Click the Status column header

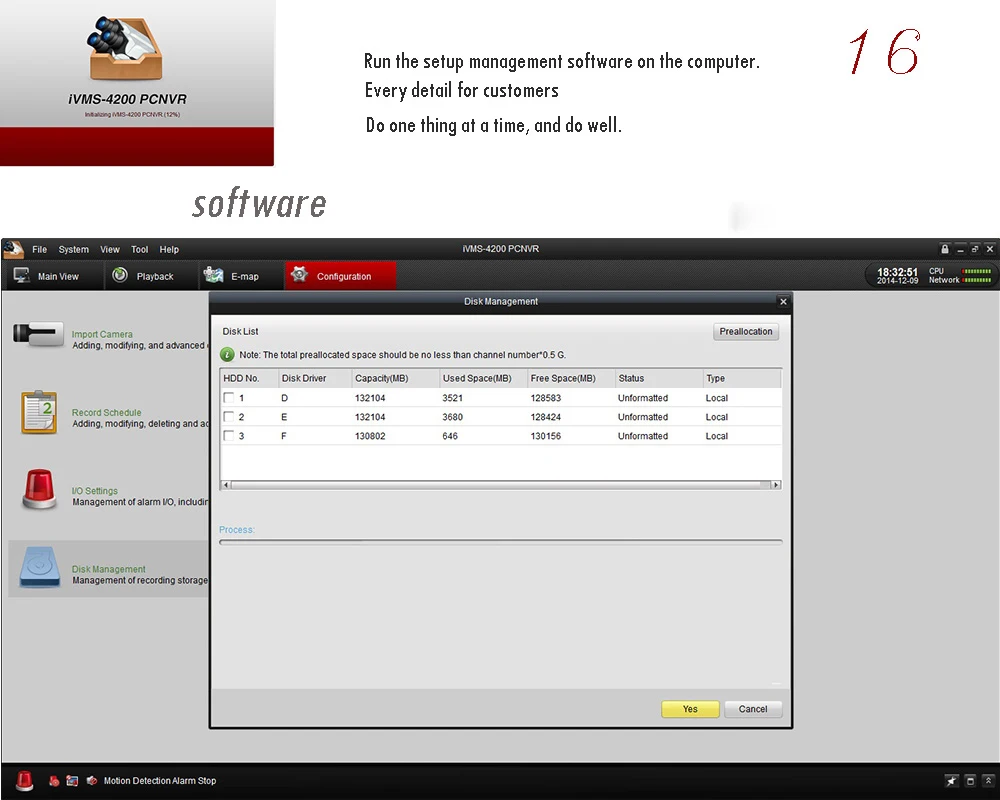tap(658, 378)
